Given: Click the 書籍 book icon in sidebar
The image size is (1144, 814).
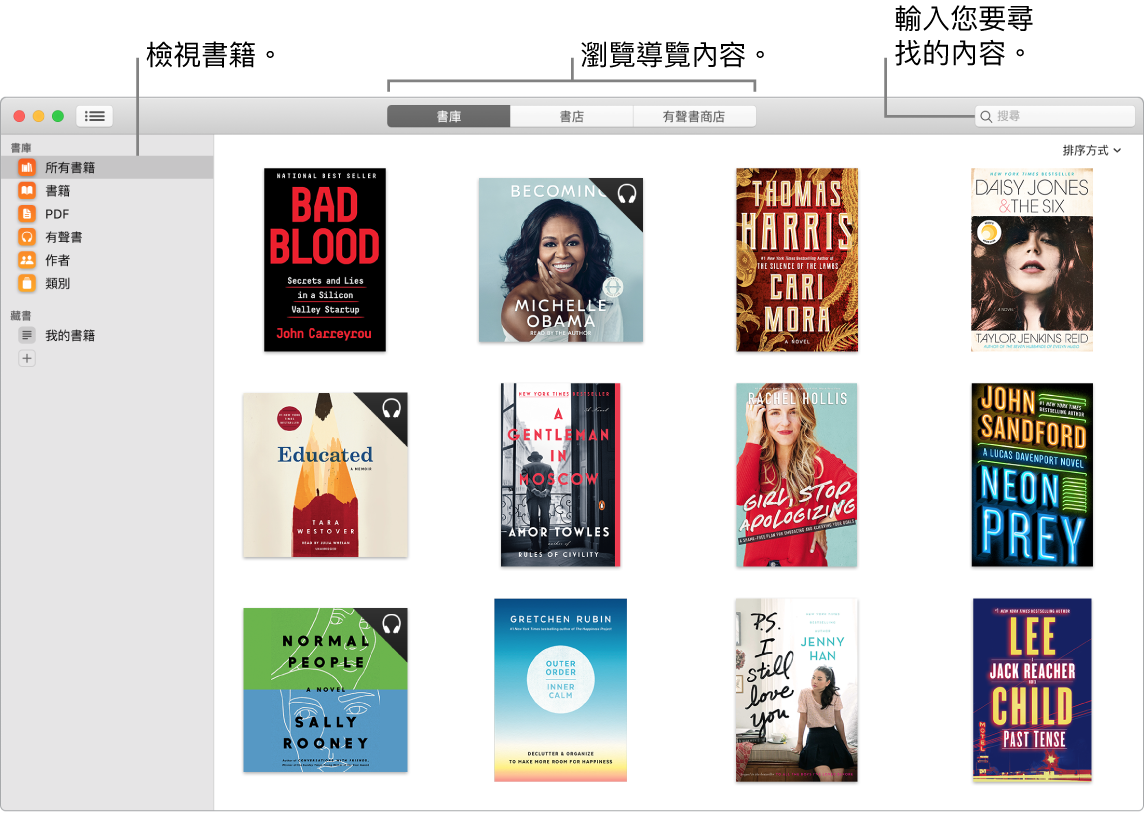Looking at the screenshot, I should pyautogui.click(x=27, y=191).
